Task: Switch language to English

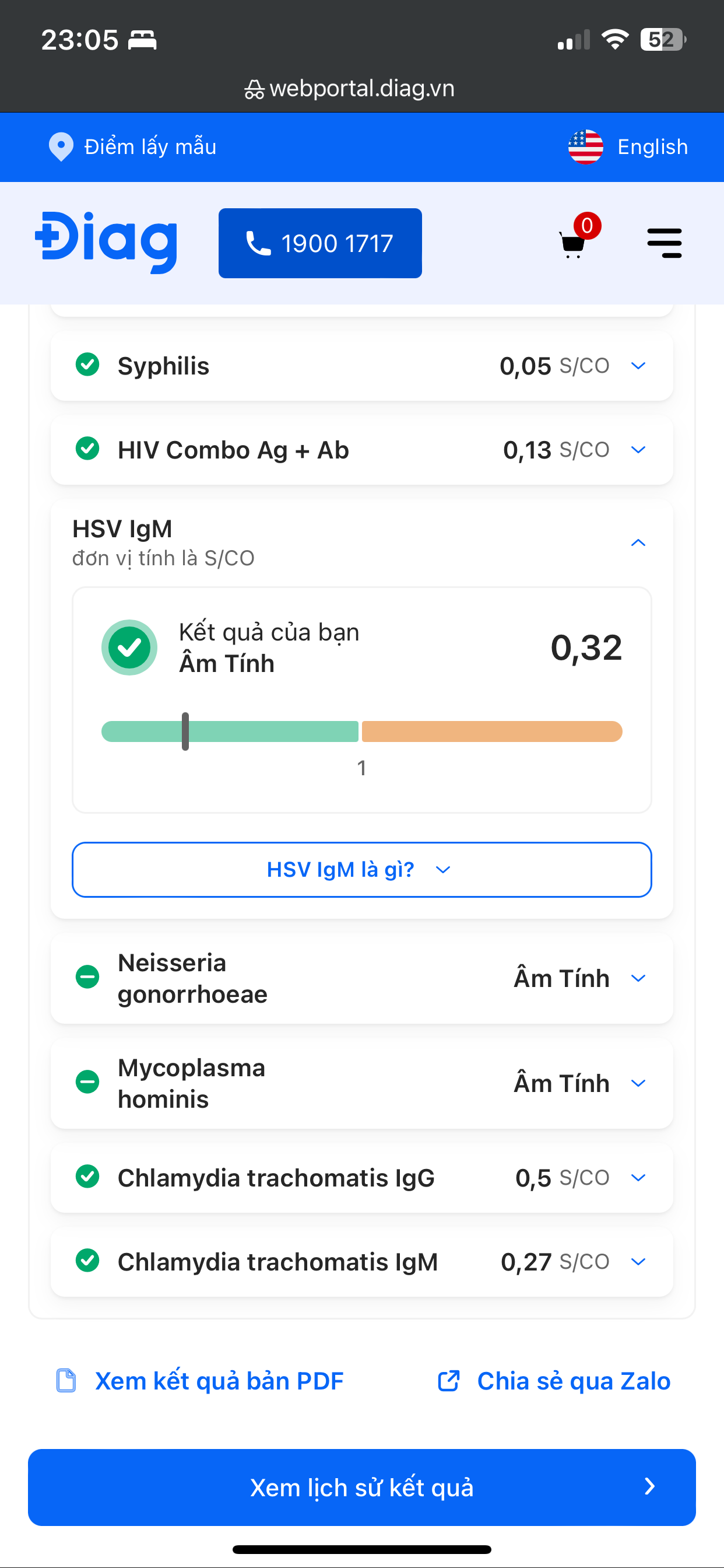Action: pyautogui.click(x=652, y=146)
